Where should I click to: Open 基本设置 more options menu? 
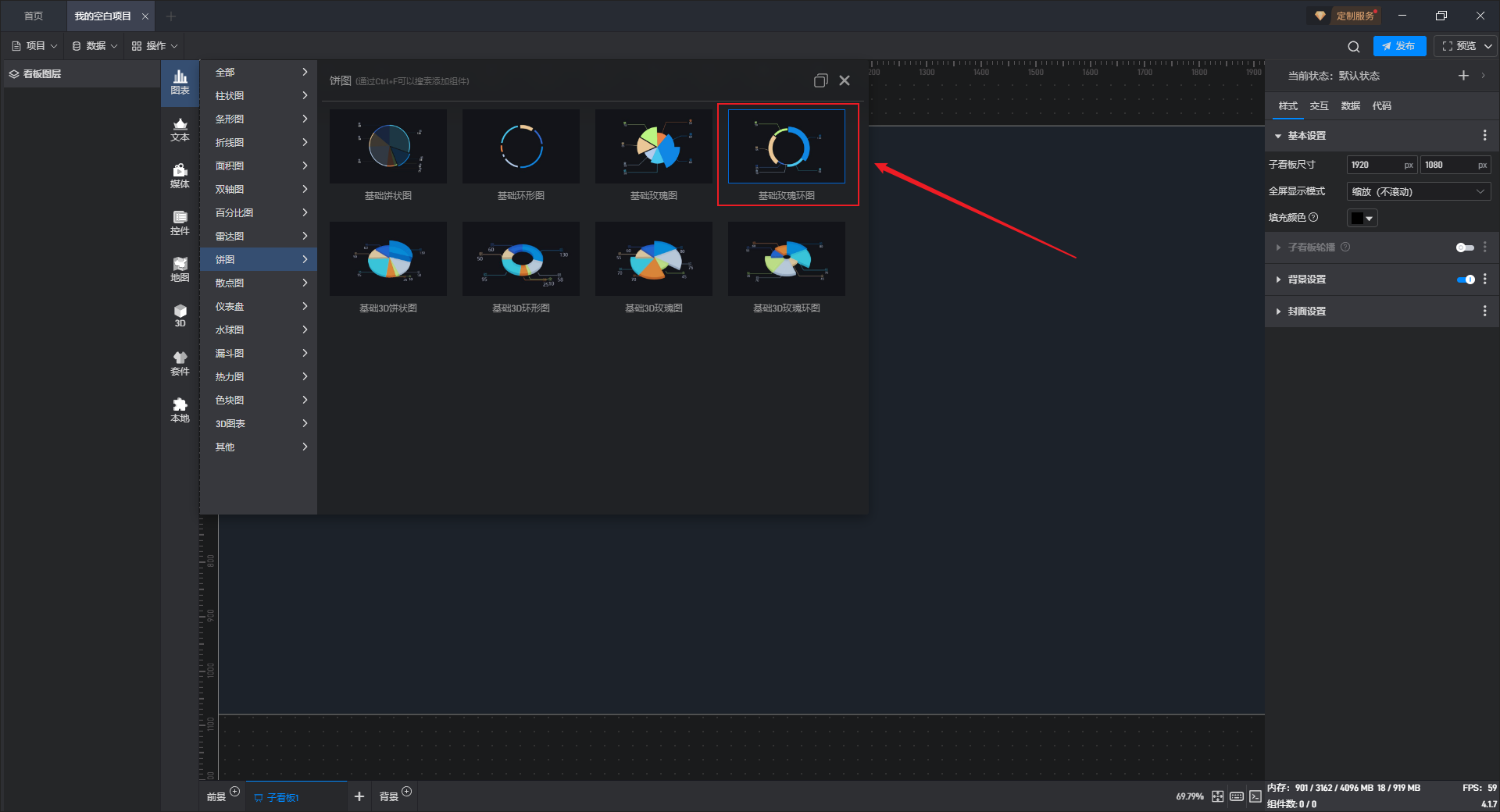[x=1484, y=136]
